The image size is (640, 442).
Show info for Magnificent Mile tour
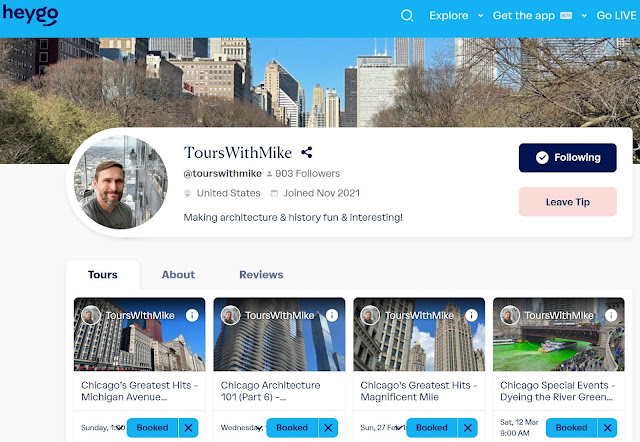471,315
